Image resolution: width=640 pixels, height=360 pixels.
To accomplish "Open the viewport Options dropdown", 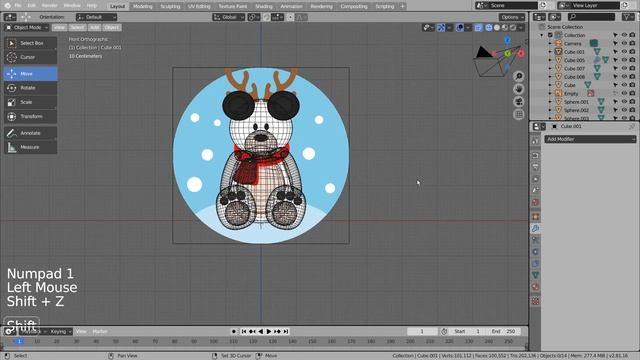I will [x=512, y=17].
